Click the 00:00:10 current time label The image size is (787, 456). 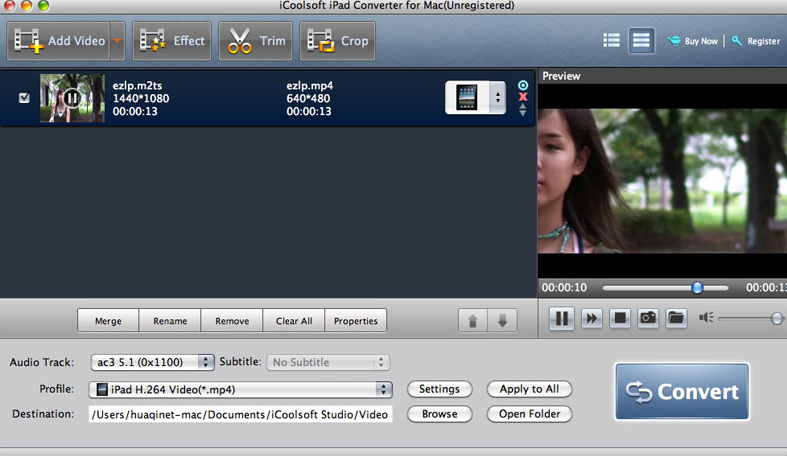pyautogui.click(x=564, y=287)
